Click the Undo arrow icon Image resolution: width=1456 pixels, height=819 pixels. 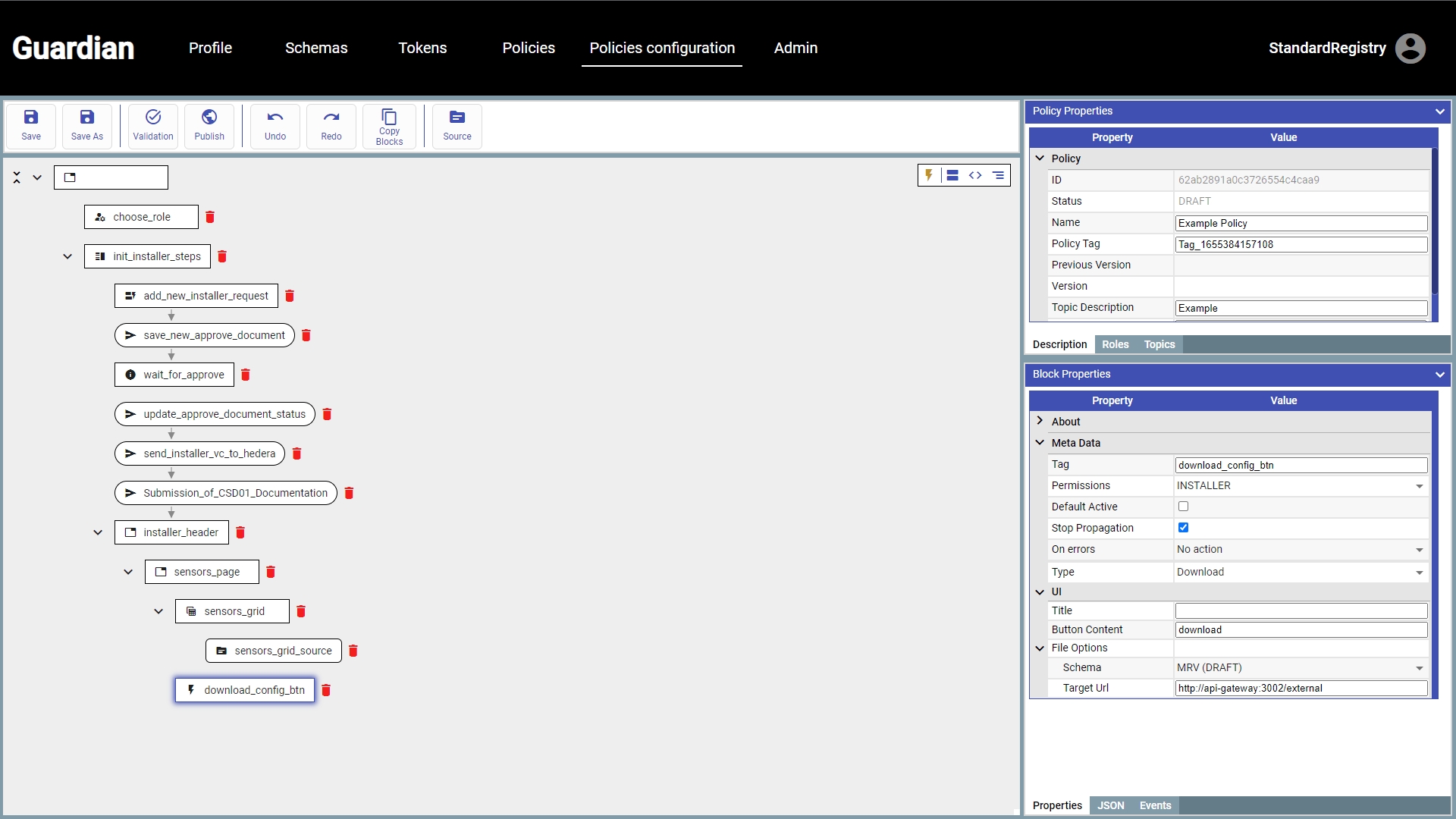click(x=275, y=118)
